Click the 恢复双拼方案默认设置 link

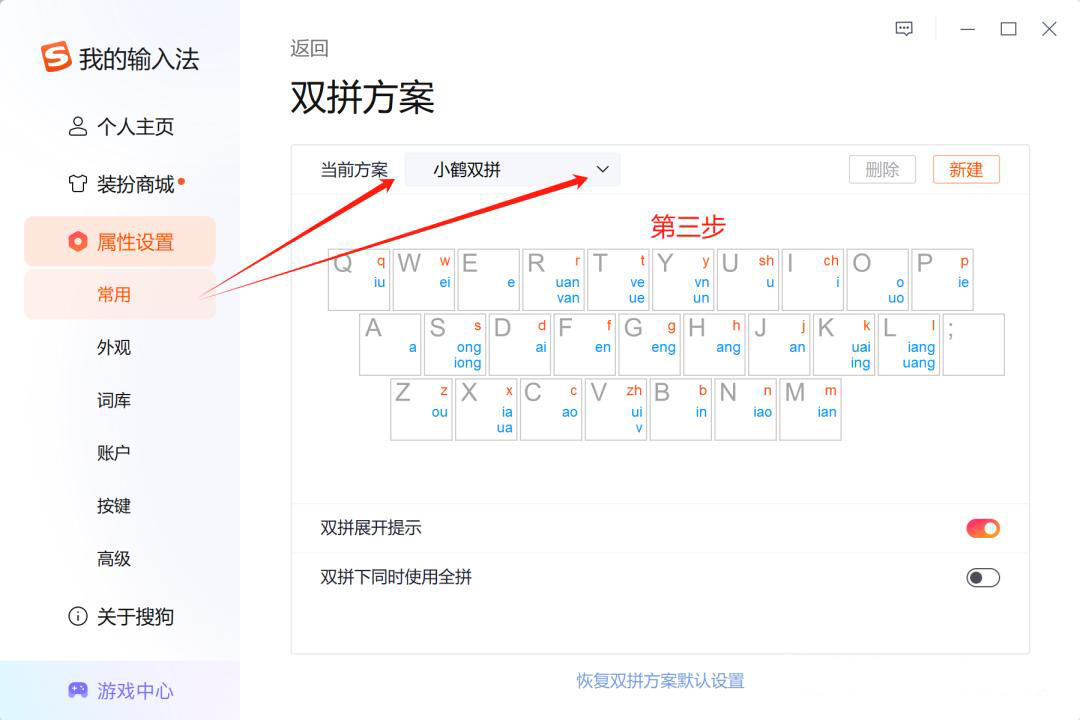(661, 681)
